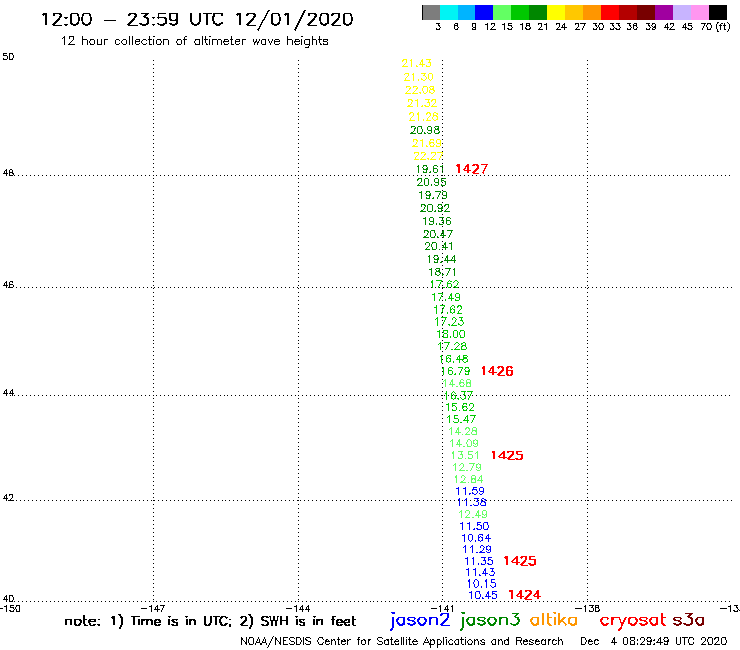Click the wave height value 17.23
Viewport: 740px width, 650px height.
(449, 322)
